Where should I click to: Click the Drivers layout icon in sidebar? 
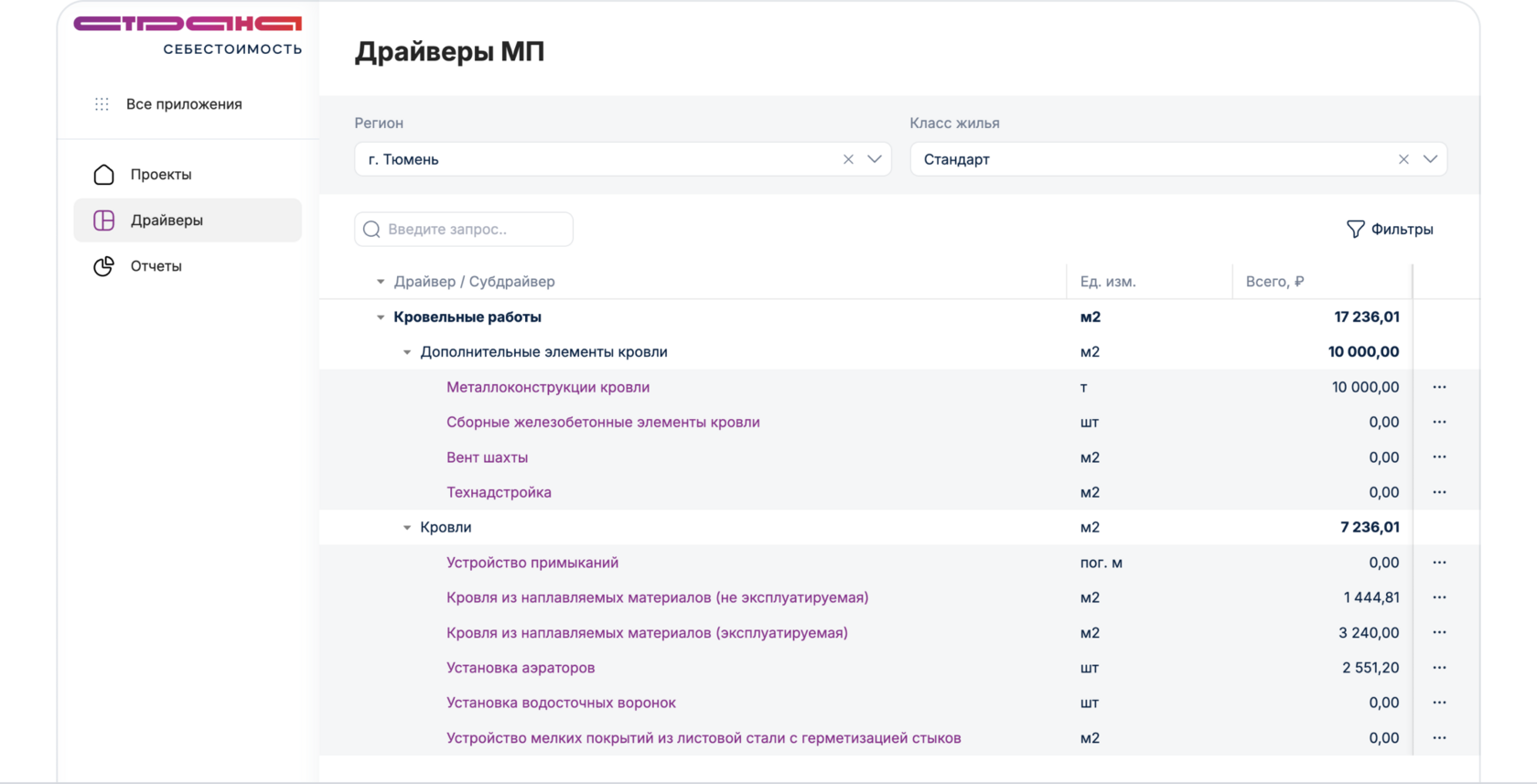(104, 220)
